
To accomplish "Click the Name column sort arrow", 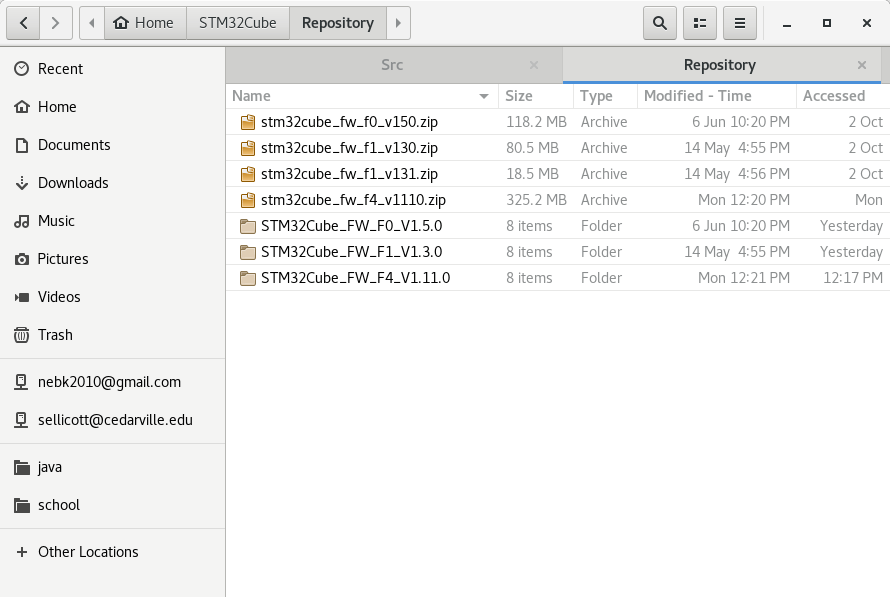I will [484, 96].
